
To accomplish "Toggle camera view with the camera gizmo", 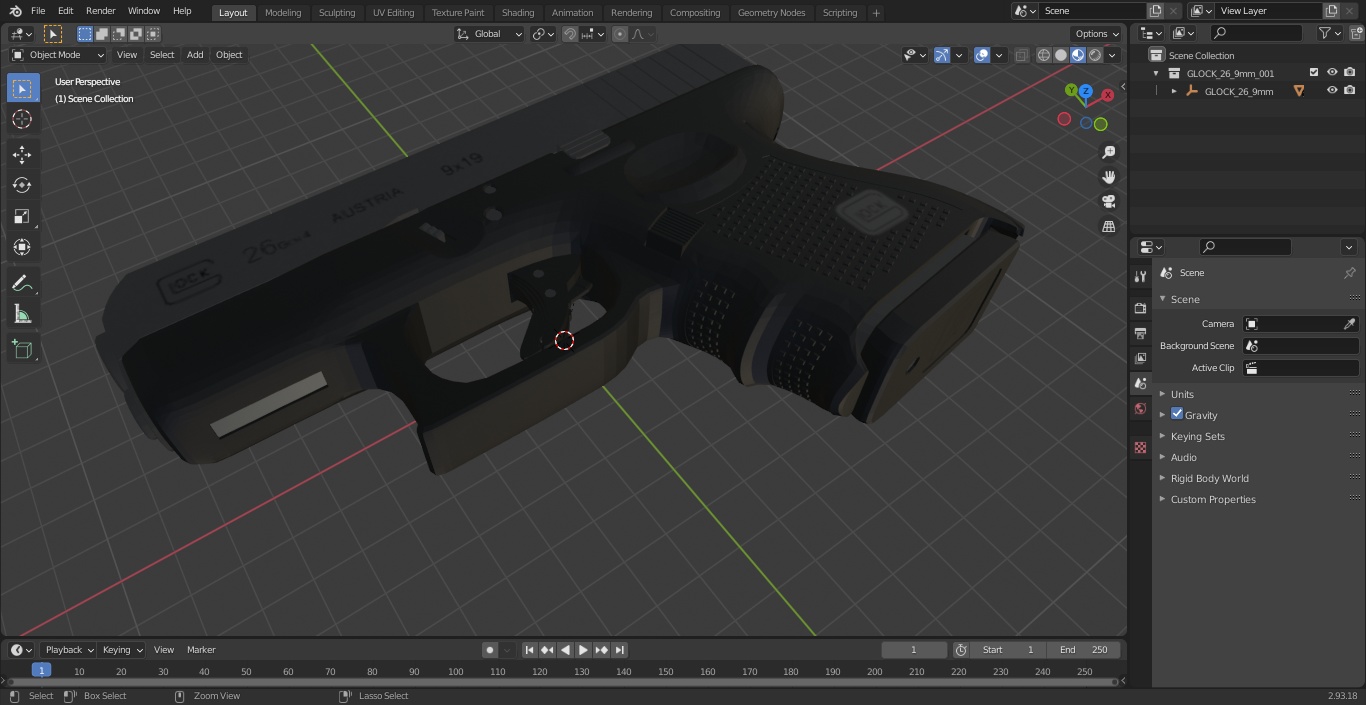I will point(1108,202).
